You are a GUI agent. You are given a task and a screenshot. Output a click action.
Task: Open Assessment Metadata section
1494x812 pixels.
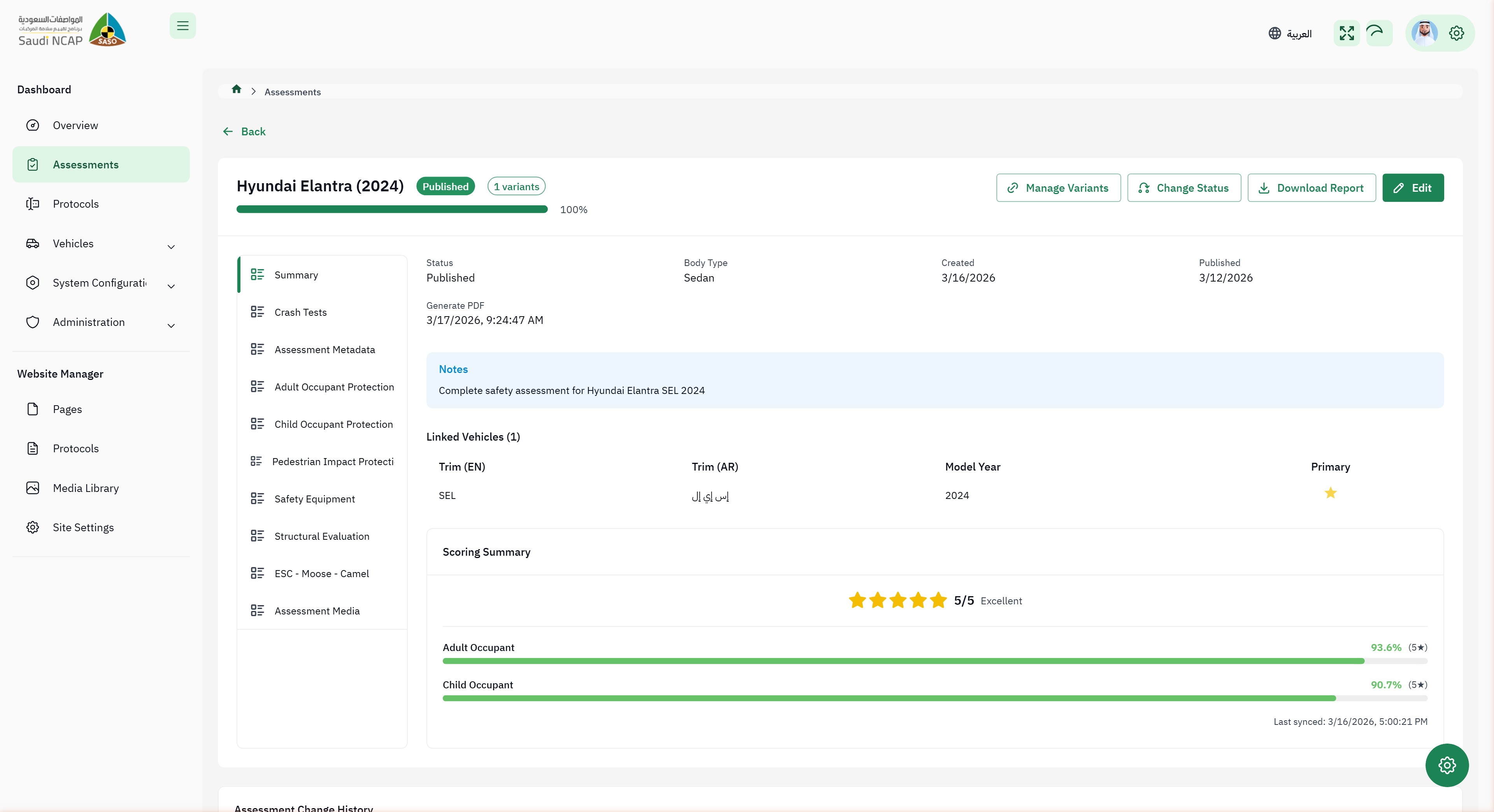pyautogui.click(x=323, y=350)
